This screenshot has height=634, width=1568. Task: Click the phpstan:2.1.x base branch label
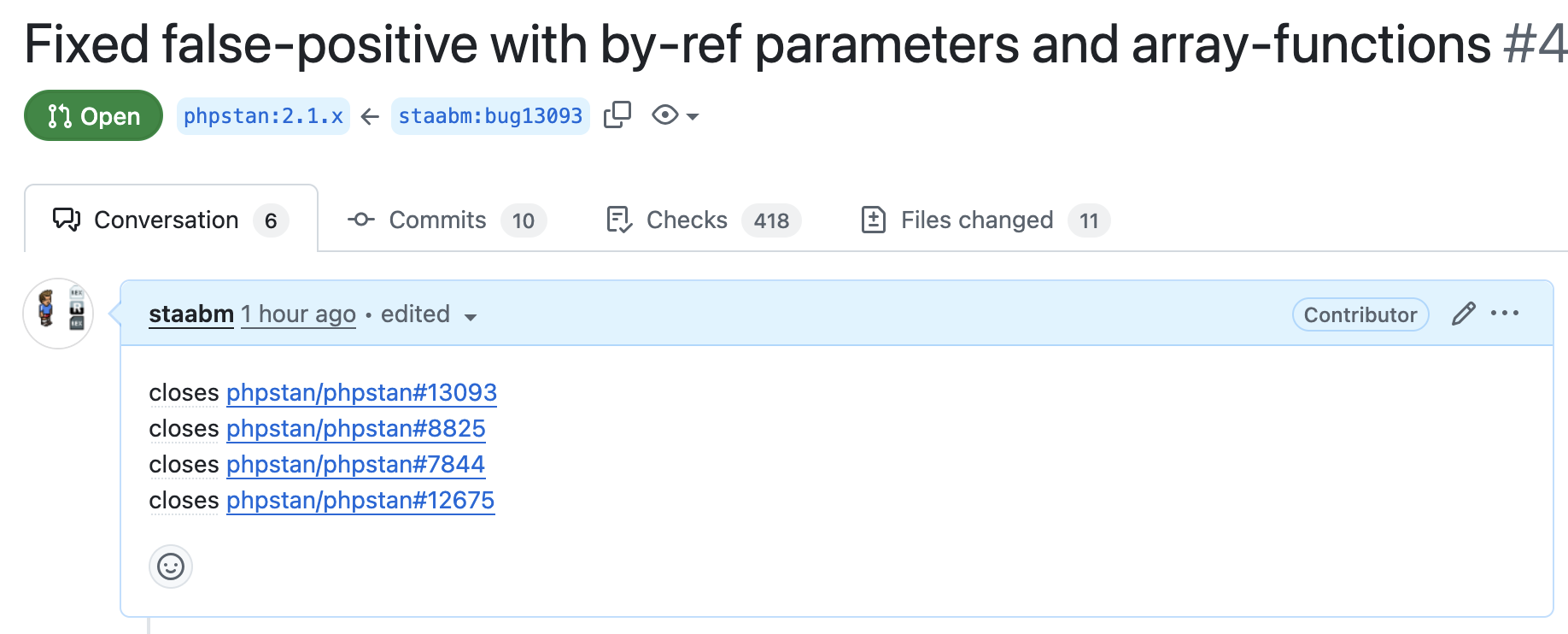pyautogui.click(x=263, y=115)
